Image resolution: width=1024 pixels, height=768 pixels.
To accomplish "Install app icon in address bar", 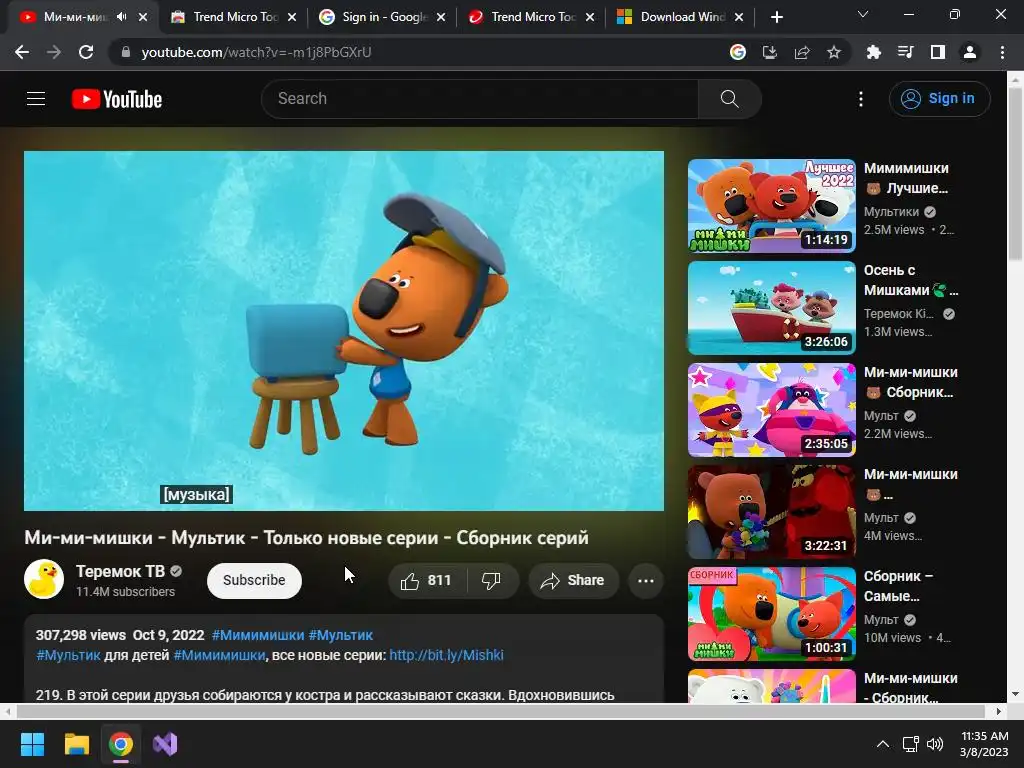I will pos(770,52).
